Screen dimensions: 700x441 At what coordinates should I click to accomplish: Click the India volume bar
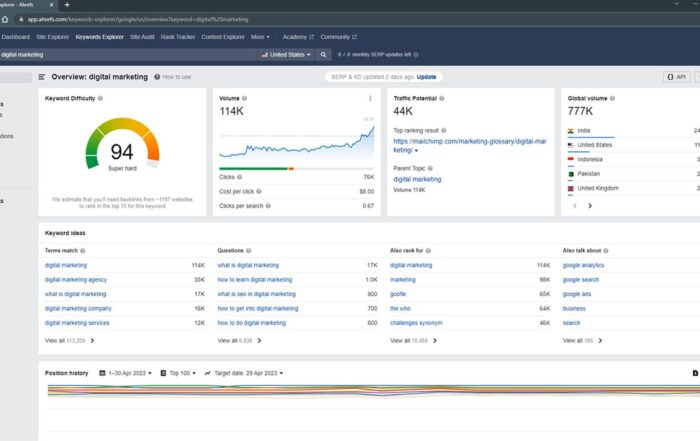click(591, 137)
